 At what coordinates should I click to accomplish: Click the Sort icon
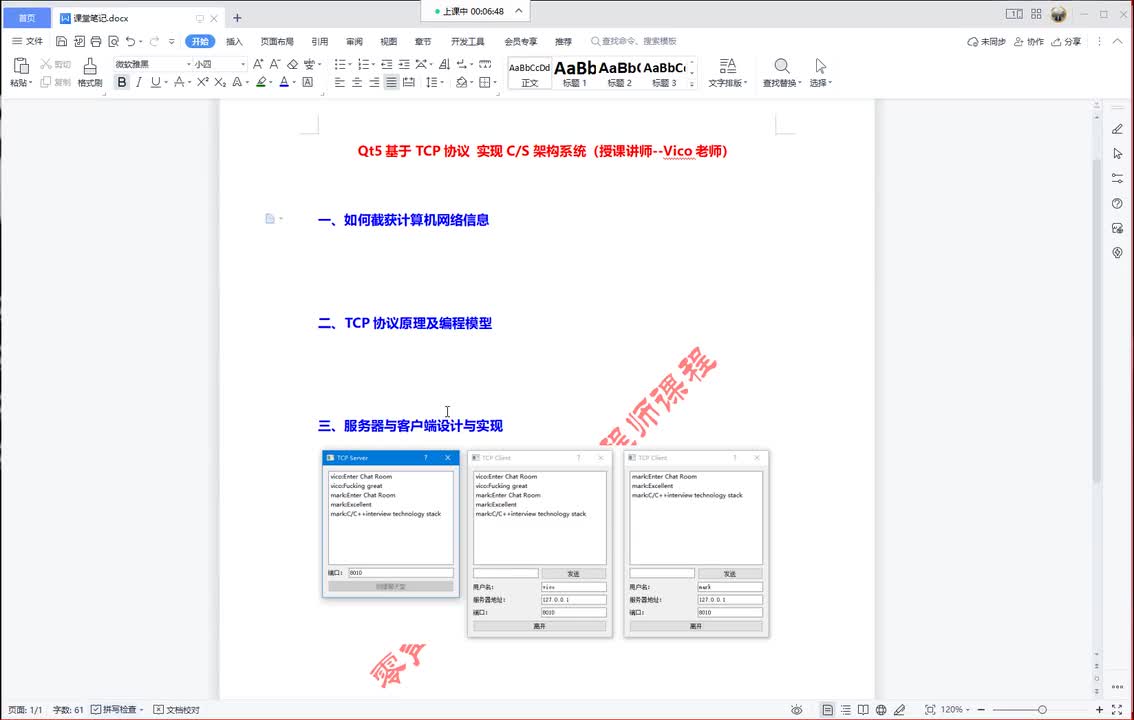(444, 64)
